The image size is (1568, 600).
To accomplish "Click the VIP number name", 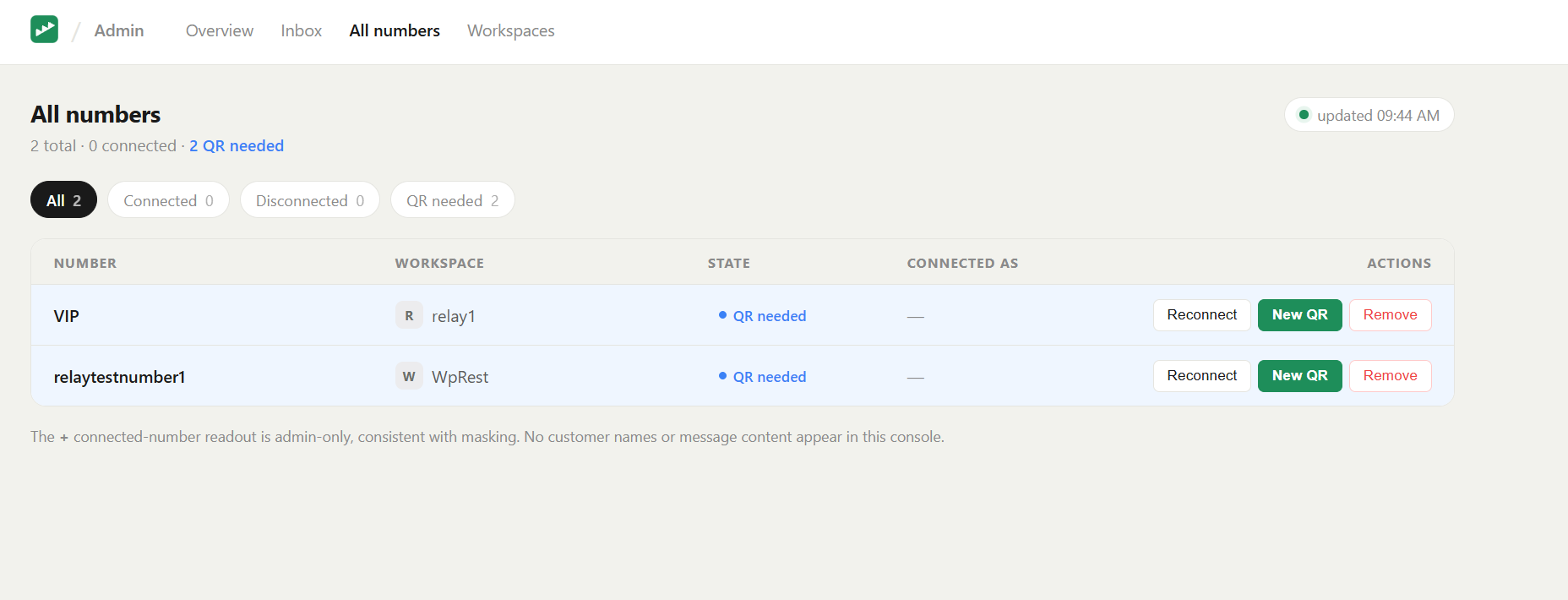I will [x=67, y=316].
